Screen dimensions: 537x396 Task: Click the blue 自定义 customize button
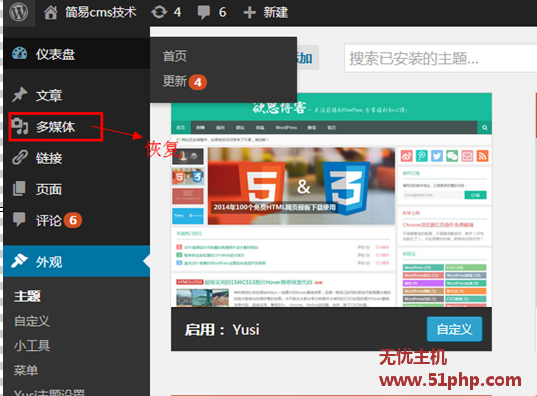(x=454, y=329)
